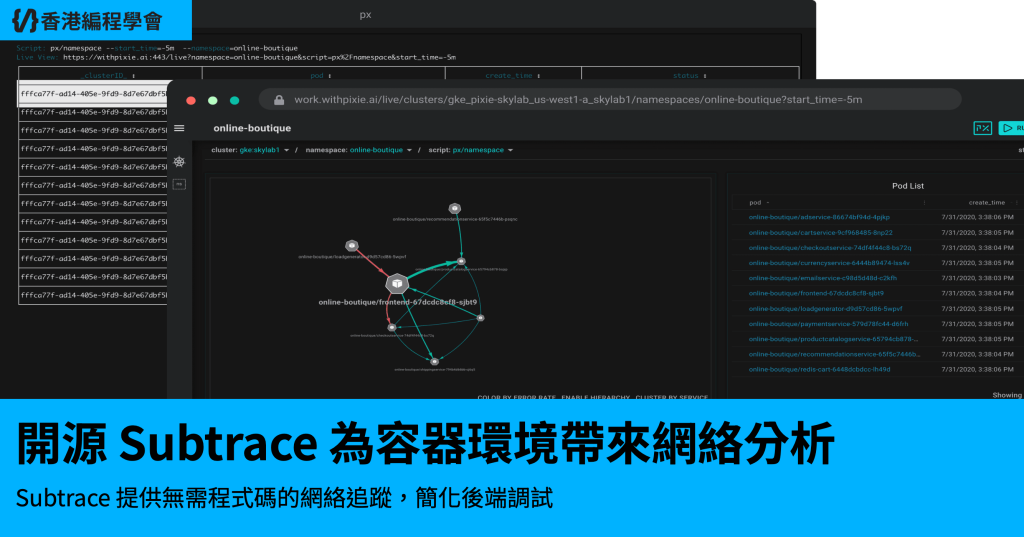
Task: Select the shippingservice pod node in graph
Action: 434,361
